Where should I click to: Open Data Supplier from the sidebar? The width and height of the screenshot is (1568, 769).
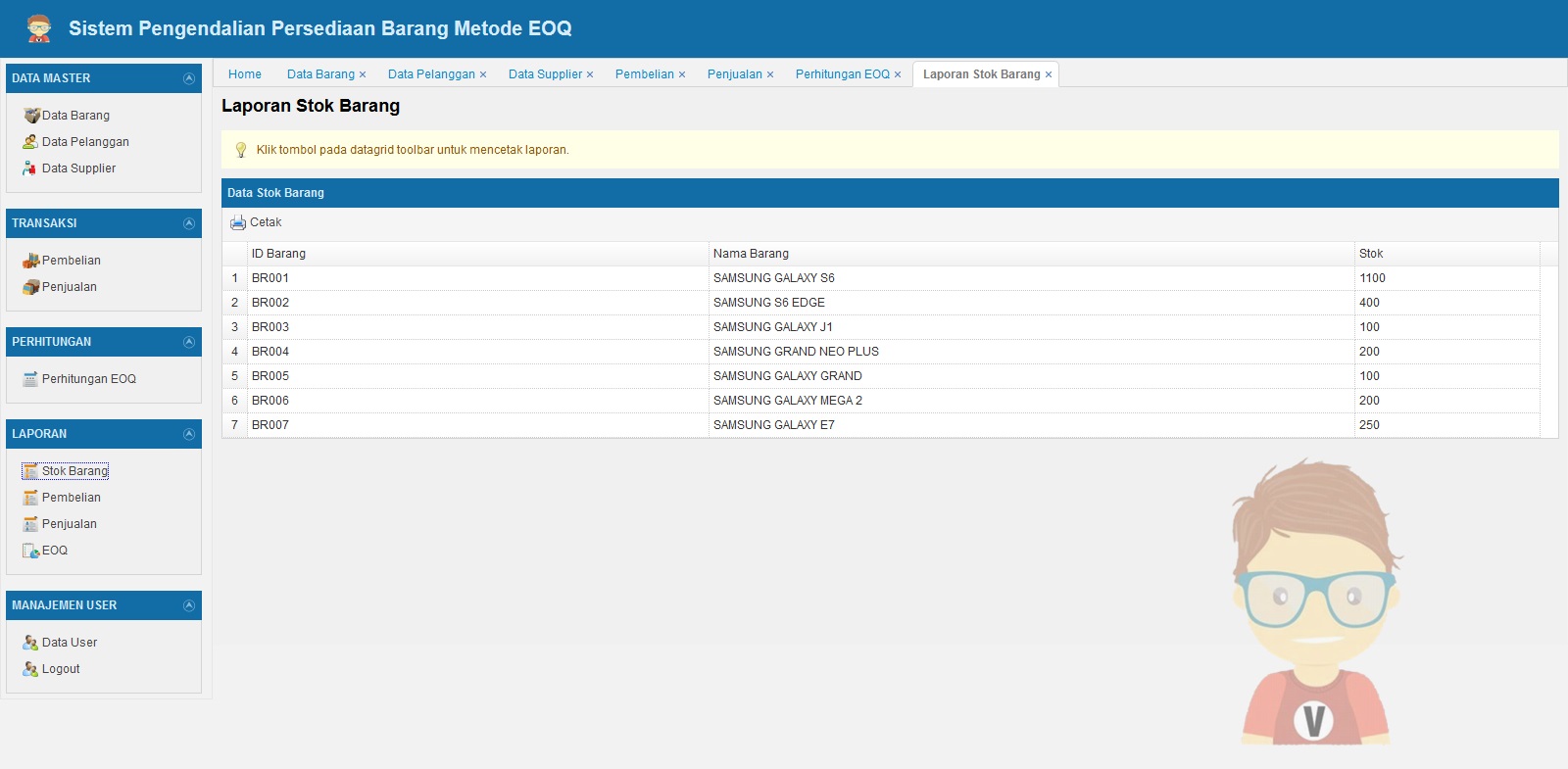(x=78, y=168)
